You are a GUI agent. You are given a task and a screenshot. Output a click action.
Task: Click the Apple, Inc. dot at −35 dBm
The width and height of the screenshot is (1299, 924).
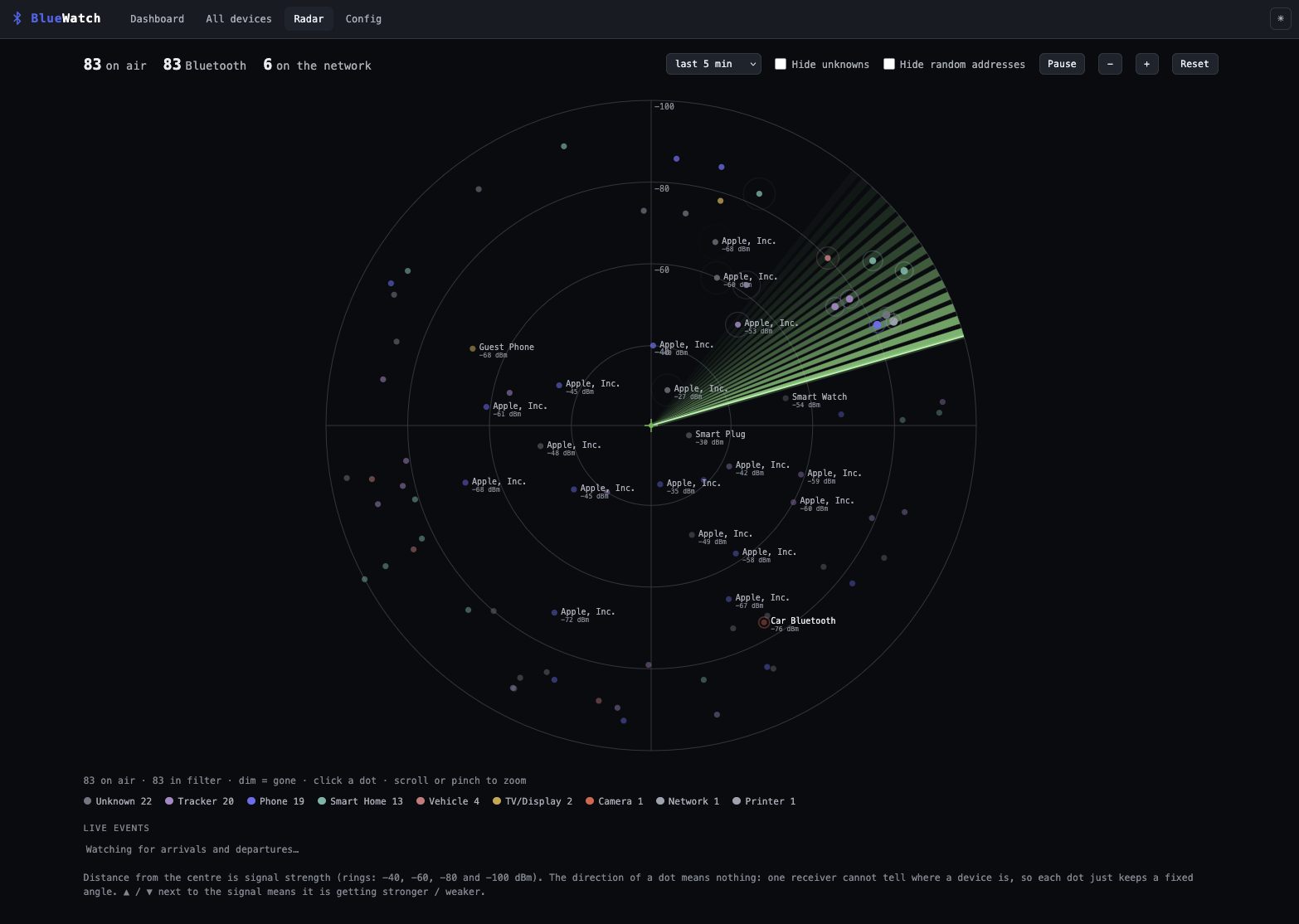click(x=660, y=484)
